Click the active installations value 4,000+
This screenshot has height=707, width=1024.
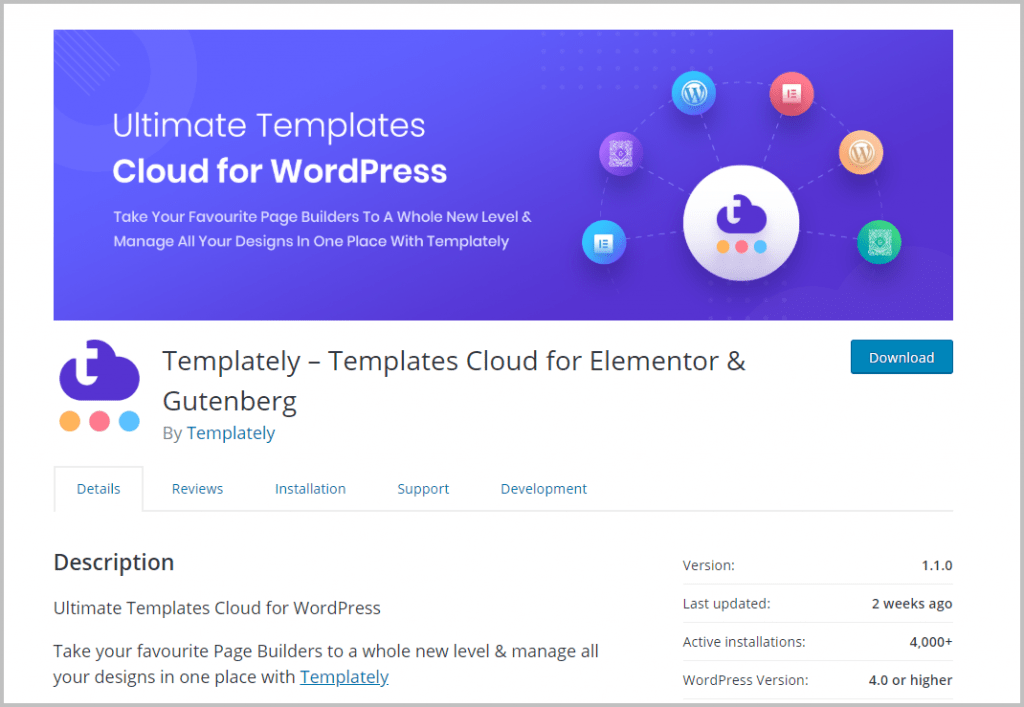[x=931, y=642]
